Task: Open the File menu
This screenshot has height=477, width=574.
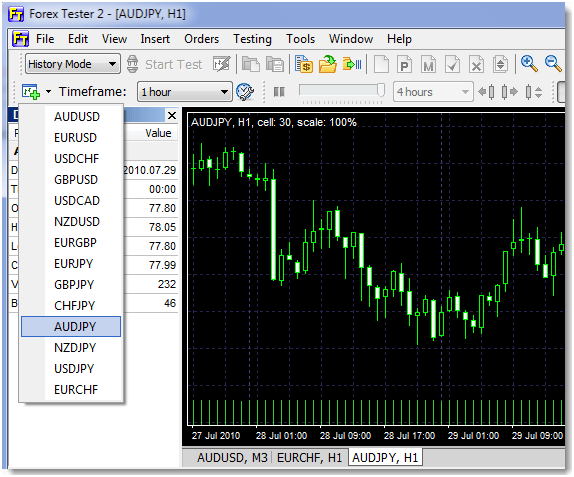Action: pos(45,39)
